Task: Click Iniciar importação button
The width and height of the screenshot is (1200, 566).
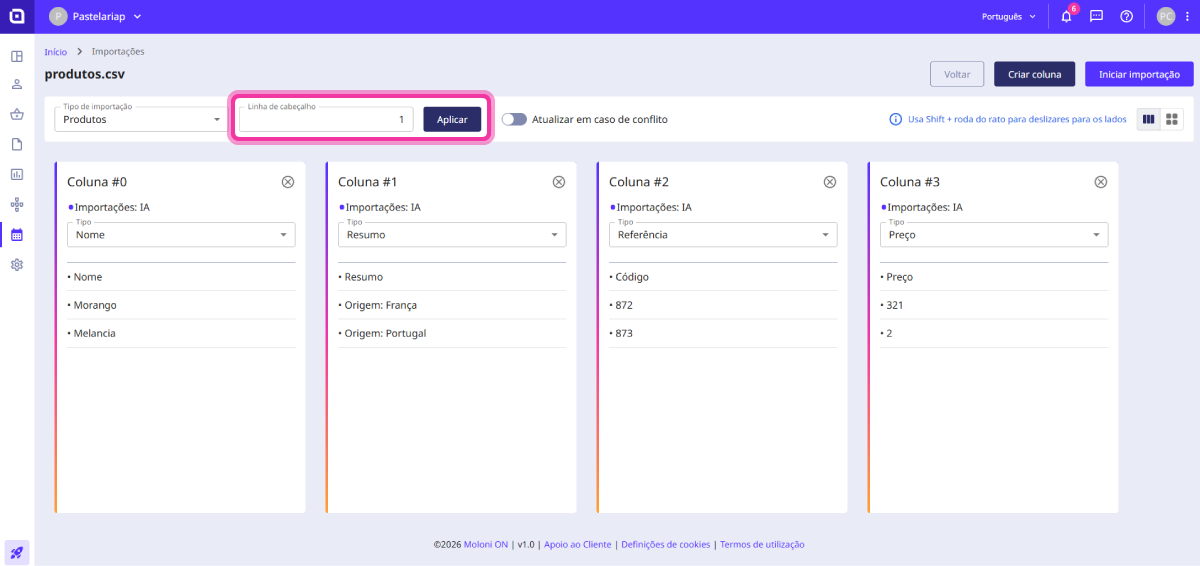Action: 1139,74
